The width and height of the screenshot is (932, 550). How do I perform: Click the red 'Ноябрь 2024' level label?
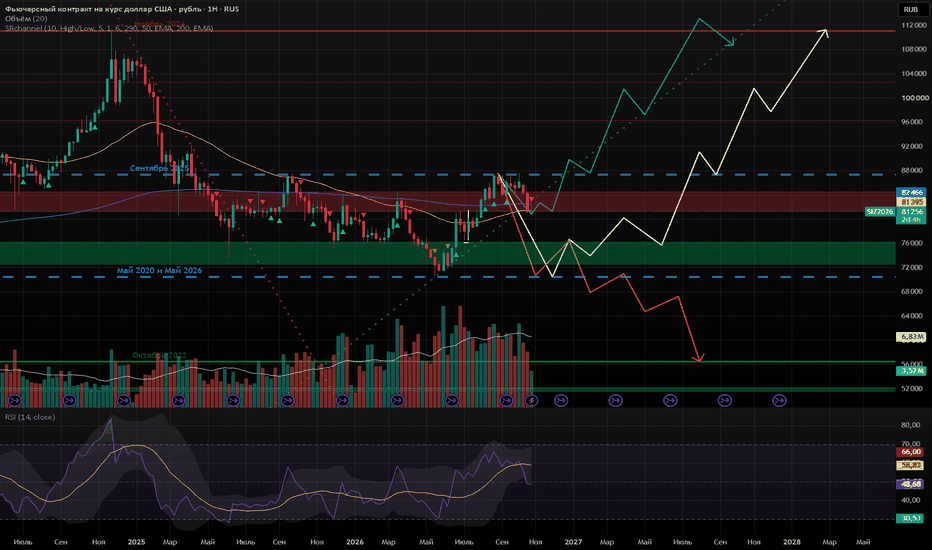(x=160, y=24)
